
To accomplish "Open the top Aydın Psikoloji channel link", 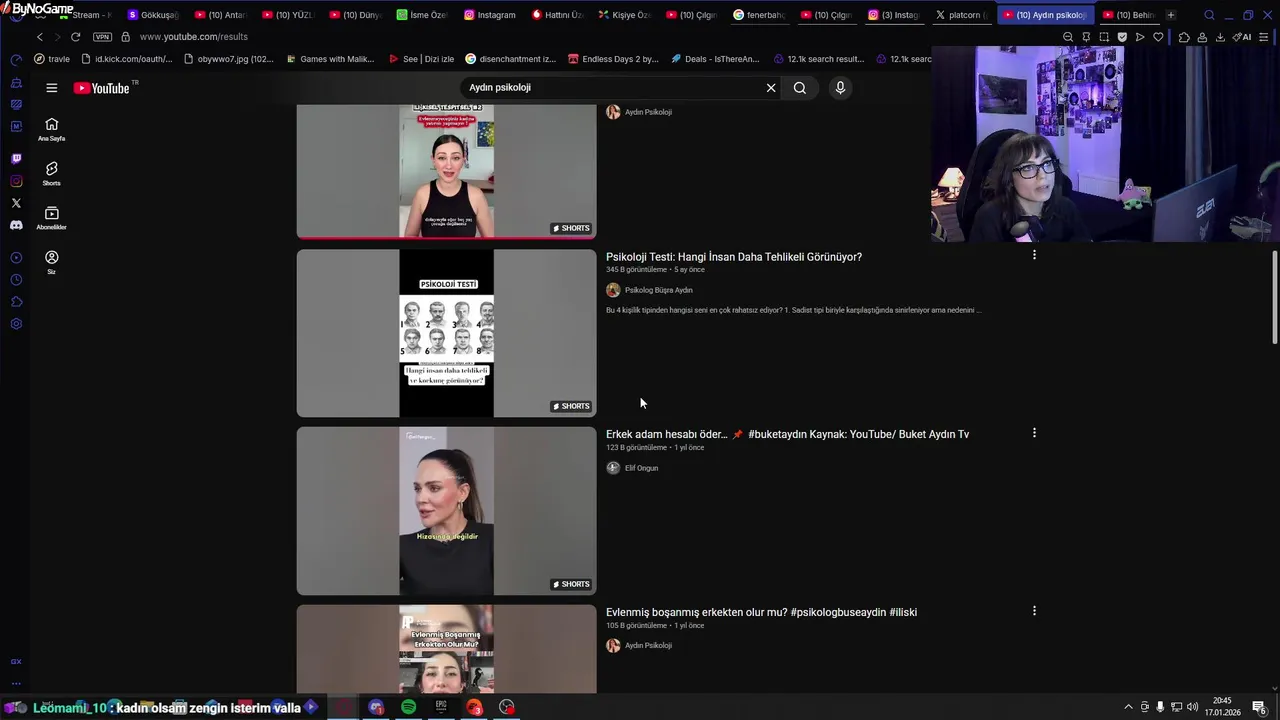I will pyautogui.click(x=648, y=112).
